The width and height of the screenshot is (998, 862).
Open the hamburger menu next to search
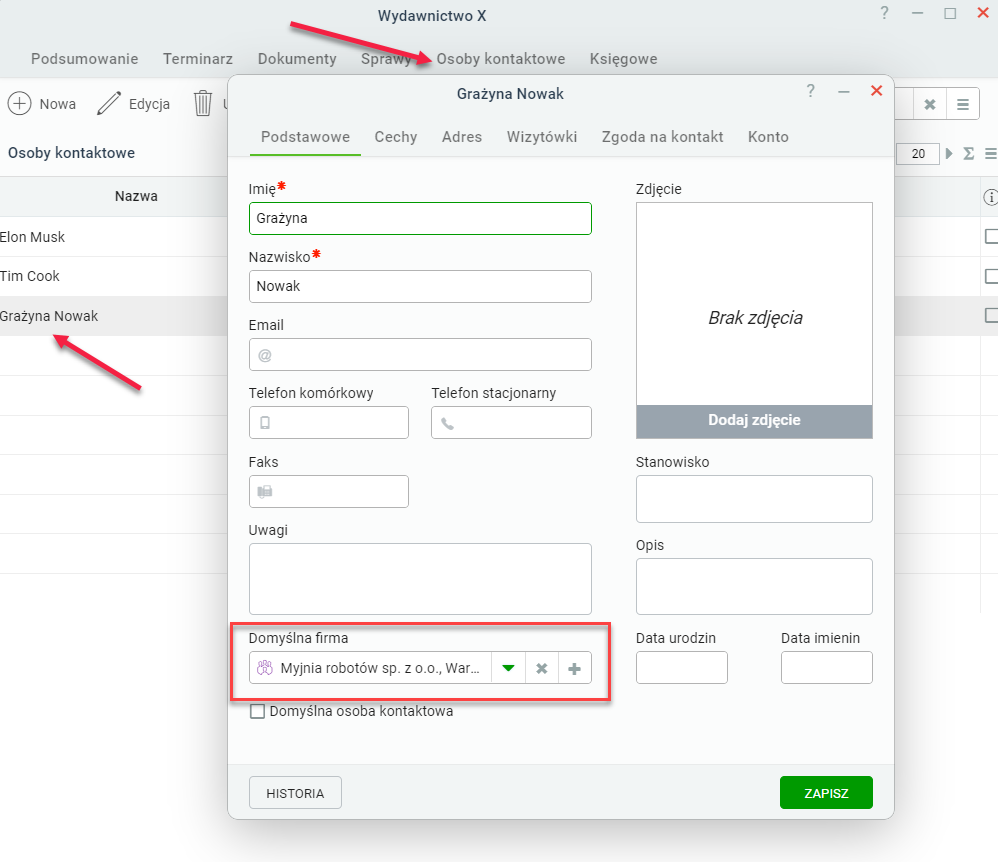963,104
